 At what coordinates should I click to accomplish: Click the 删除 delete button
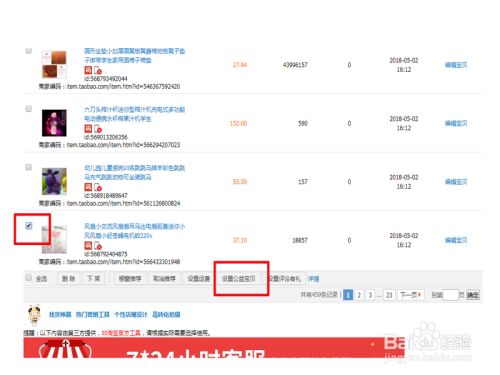pyautogui.click(x=68, y=278)
